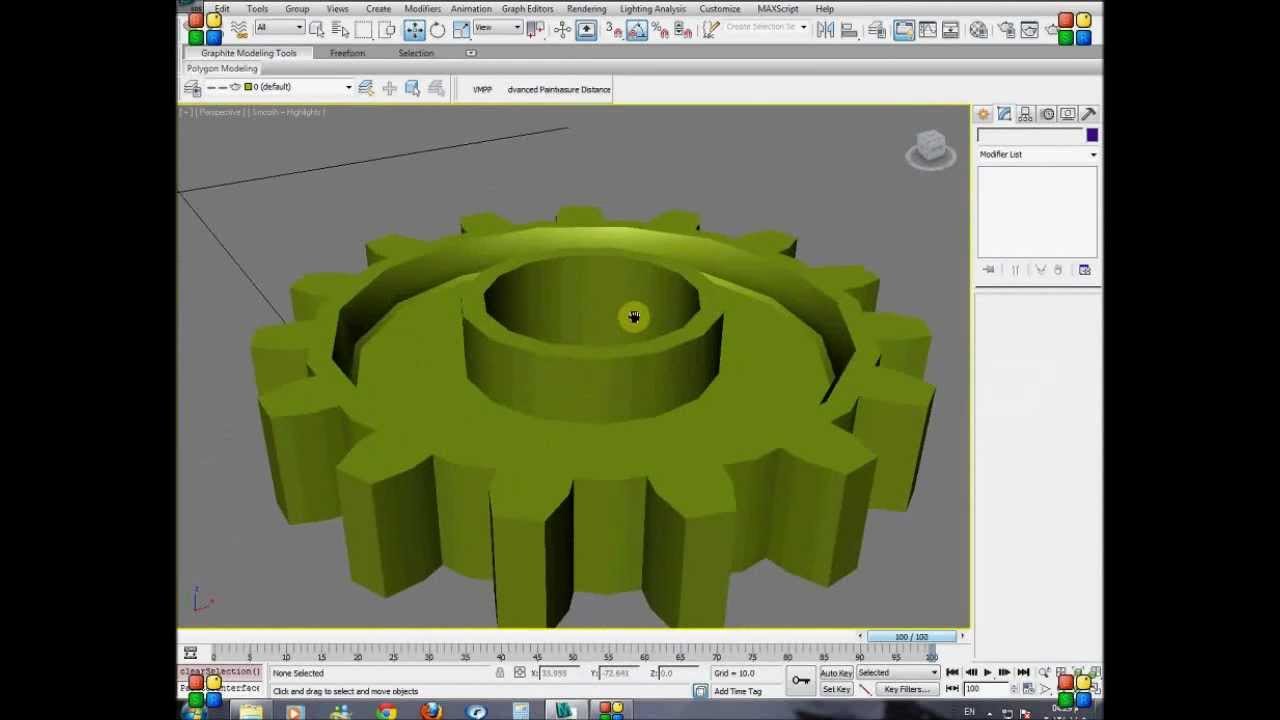Open the Utilities hammer panel

pos(1089,114)
